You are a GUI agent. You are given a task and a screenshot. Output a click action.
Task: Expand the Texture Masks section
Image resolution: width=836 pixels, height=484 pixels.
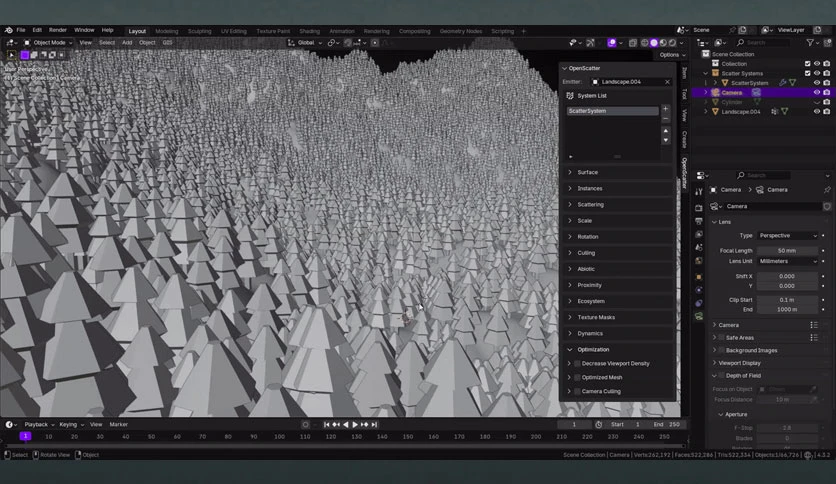tap(618, 317)
